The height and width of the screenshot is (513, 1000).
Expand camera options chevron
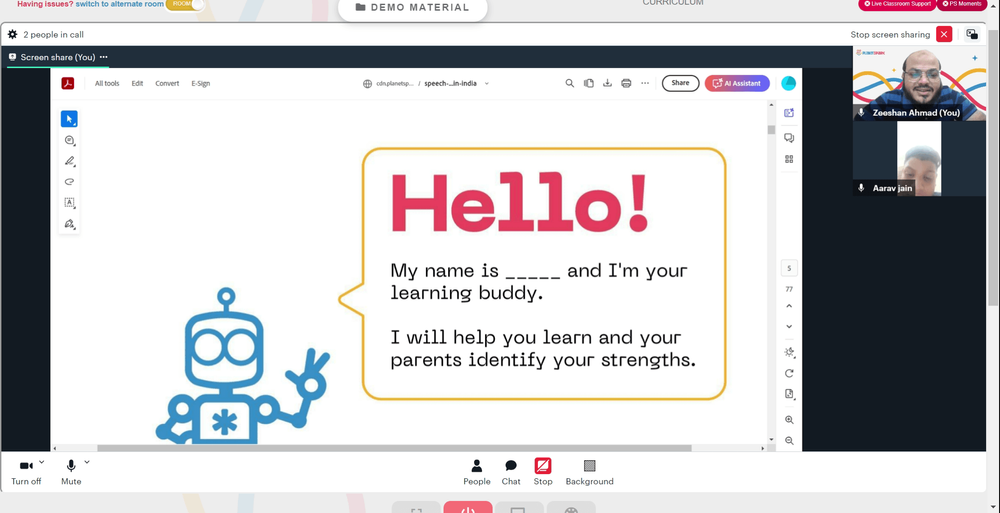[42, 462]
